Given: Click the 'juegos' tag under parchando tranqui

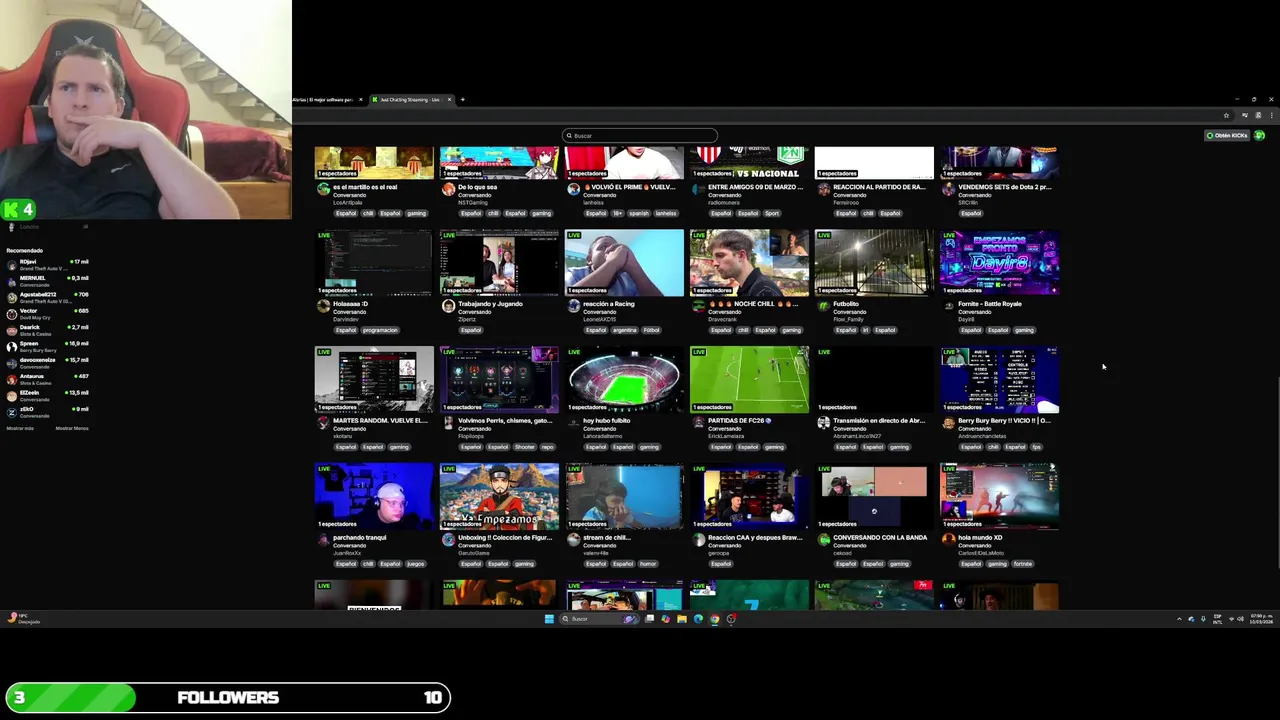Looking at the screenshot, I should (x=416, y=564).
